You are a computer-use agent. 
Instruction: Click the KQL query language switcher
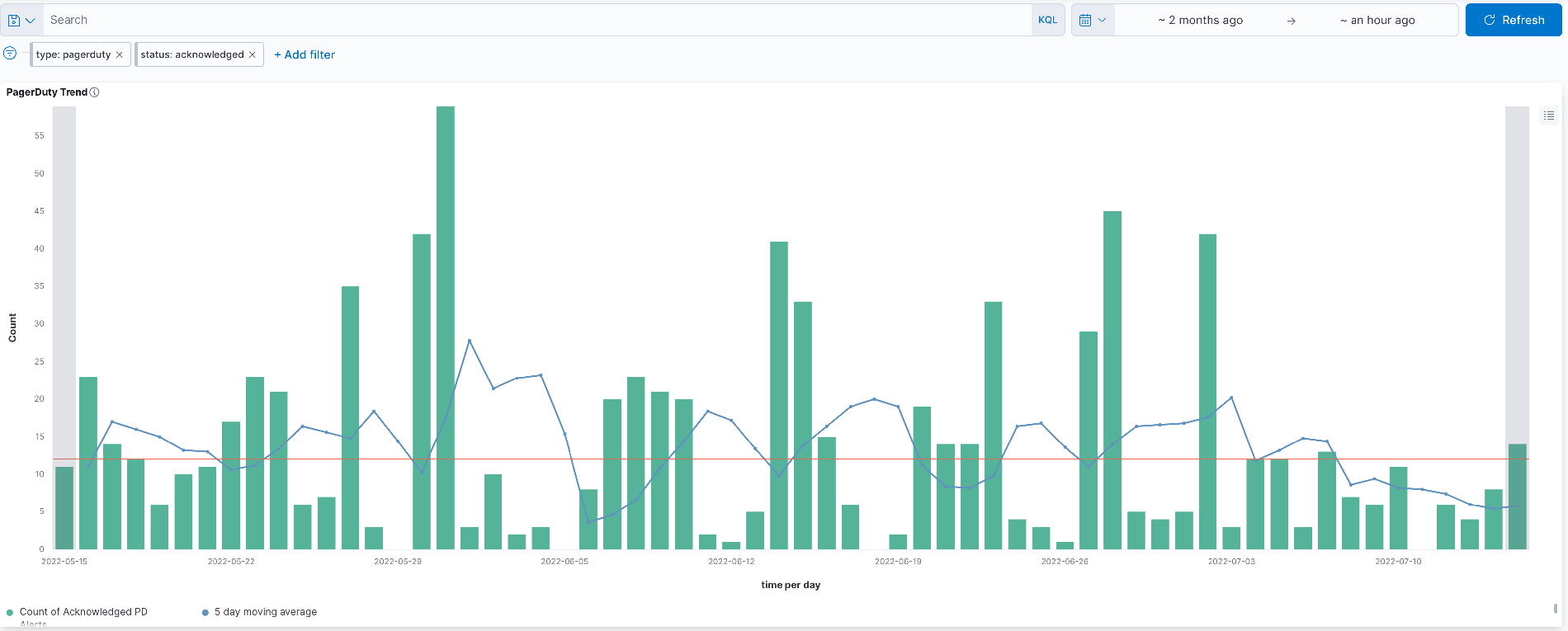[x=1047, y=20]
